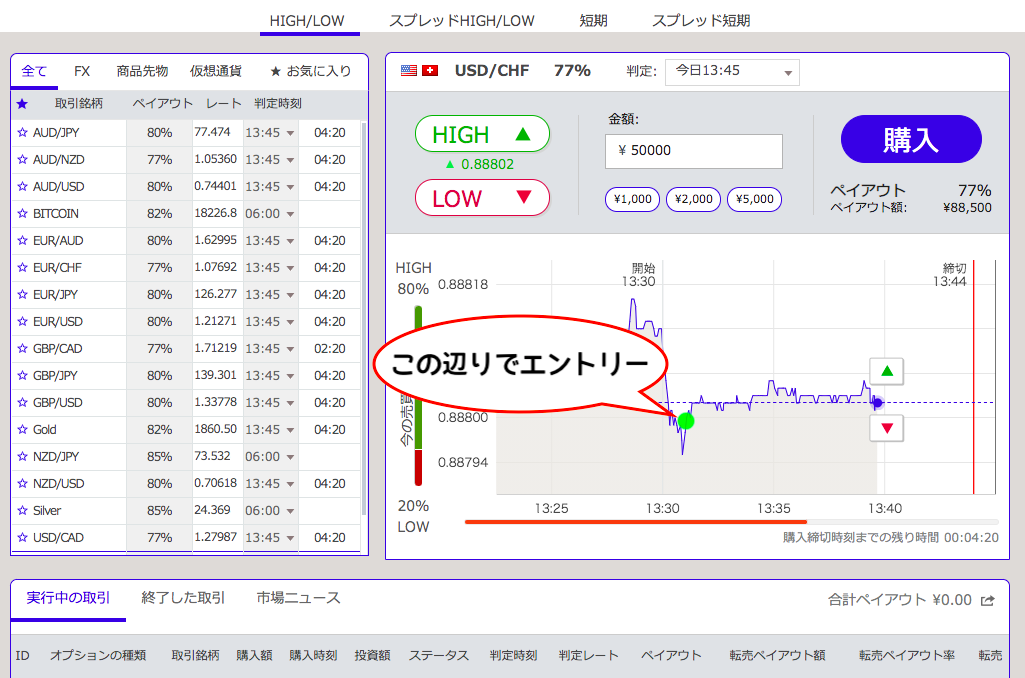Click the purple 購入 purchase button
This screenshot has height=678, width=1025.
pyautogui.click(x=911, y=139)
